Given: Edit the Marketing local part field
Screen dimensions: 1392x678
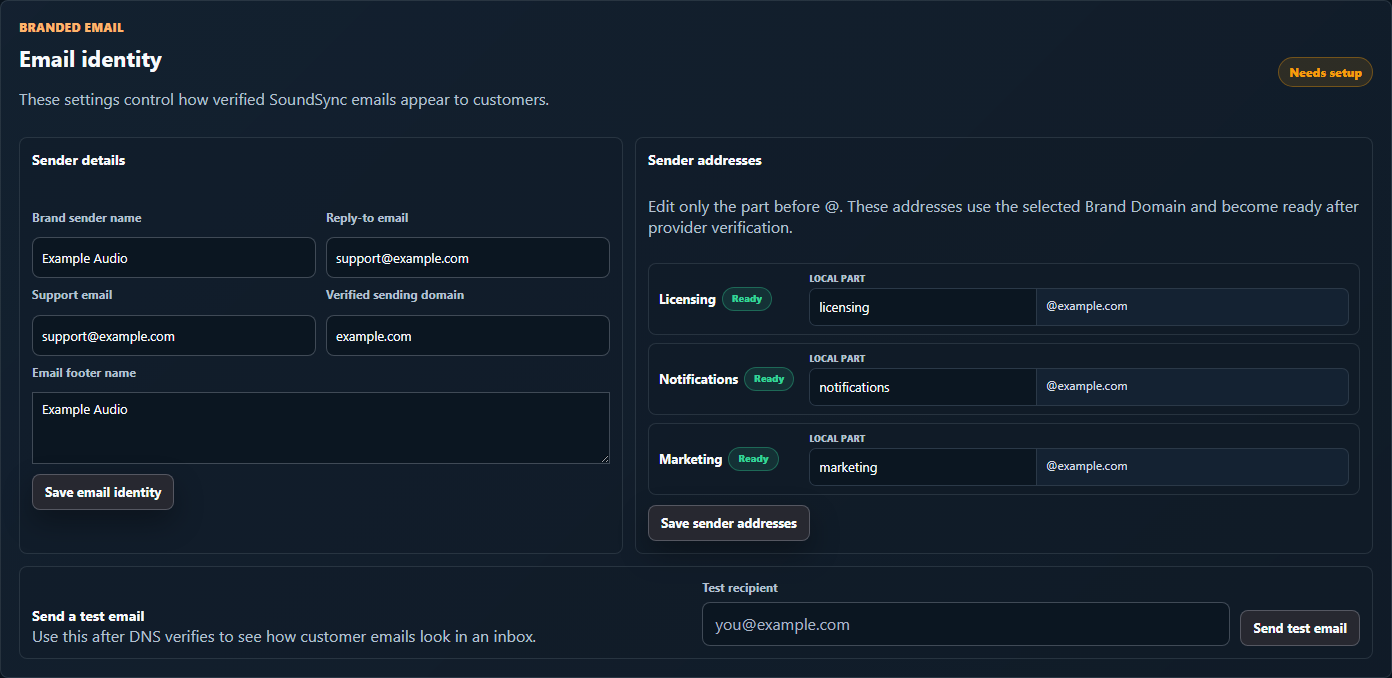Looking at the screenshot, I should [x=922, y=467].
